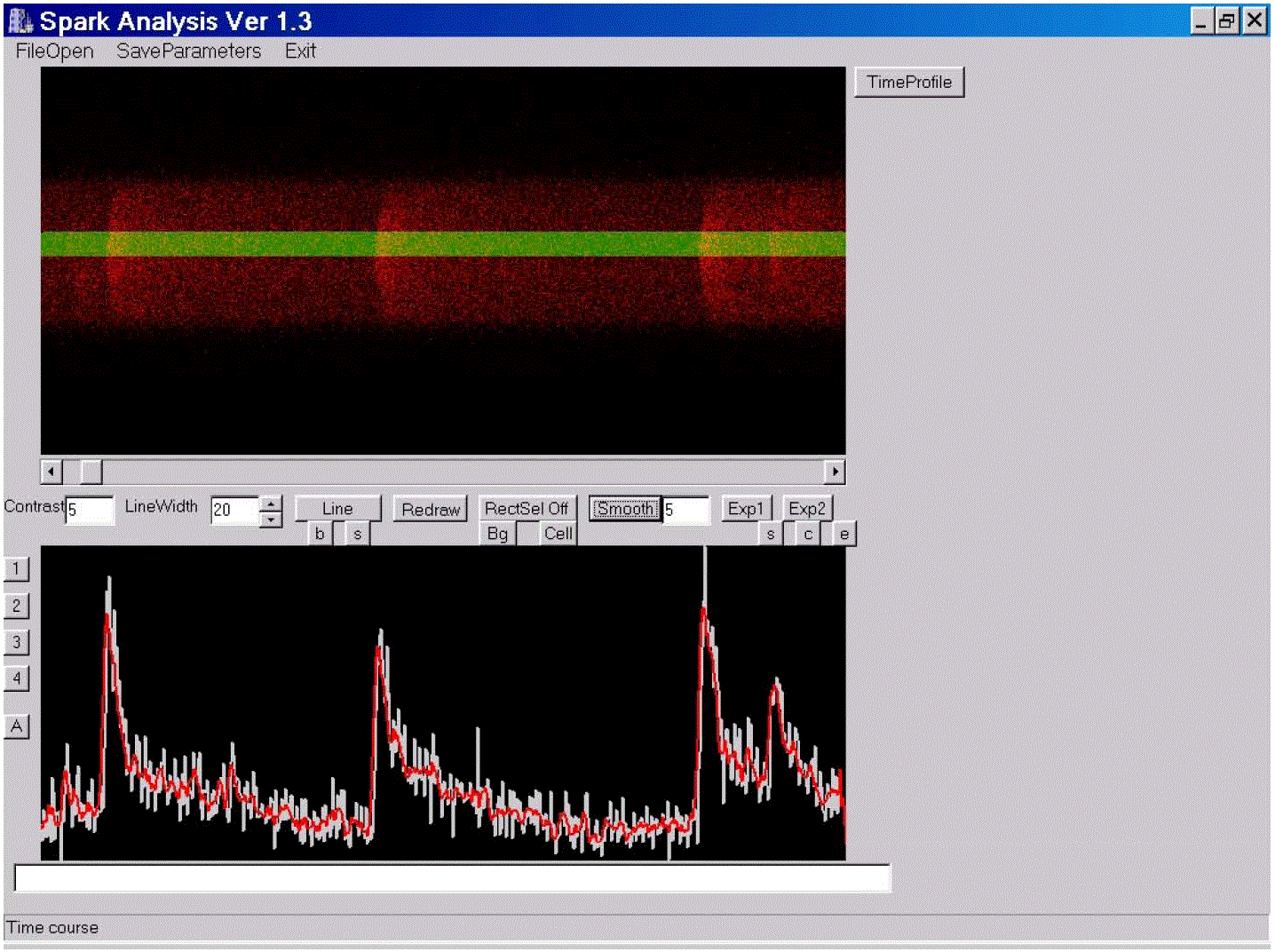Select the Bg button
The width and height of the screenshot is (1275, 952).
(x=497, y=534)
